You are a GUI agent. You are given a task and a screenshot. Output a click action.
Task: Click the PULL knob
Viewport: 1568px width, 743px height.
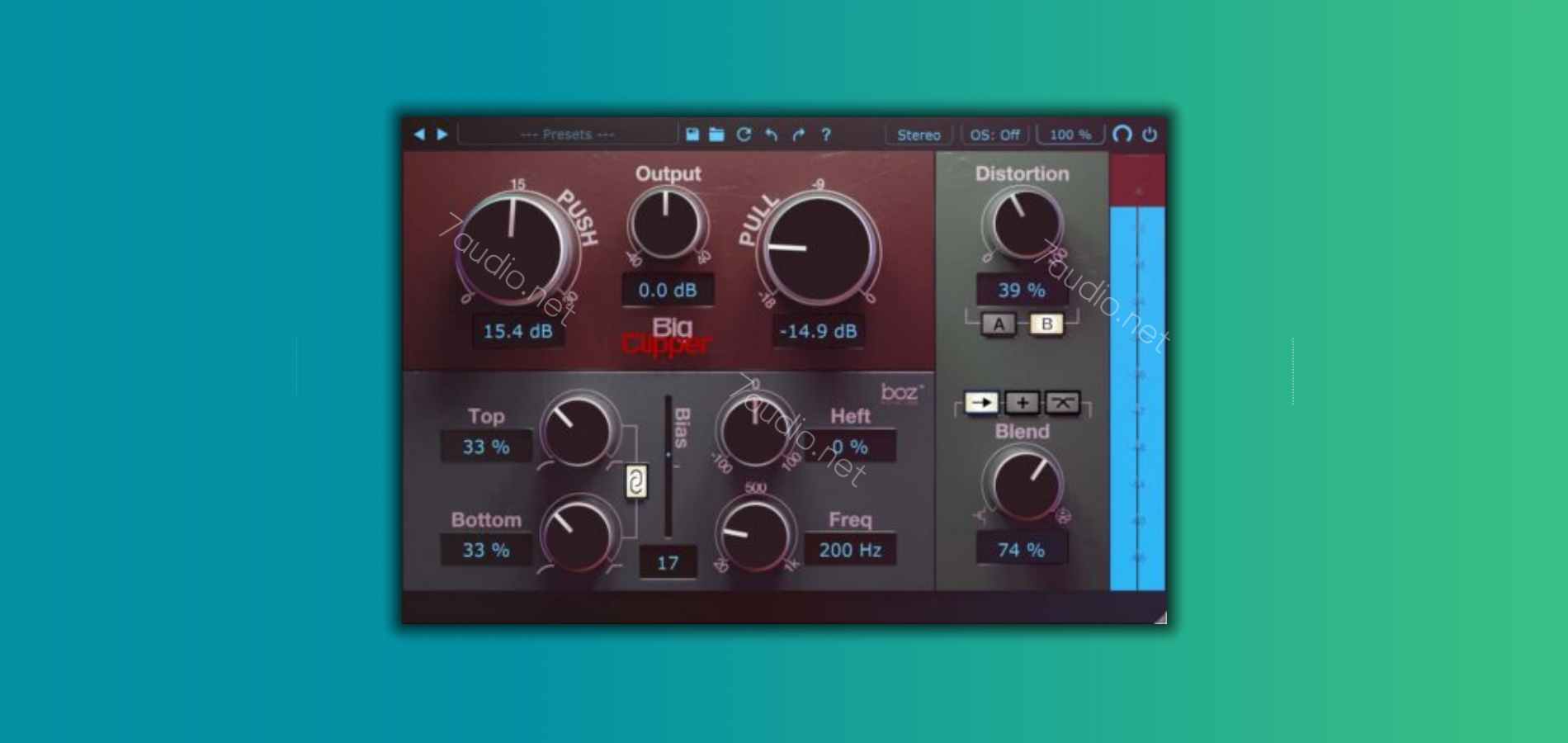(x=818, y=248)
